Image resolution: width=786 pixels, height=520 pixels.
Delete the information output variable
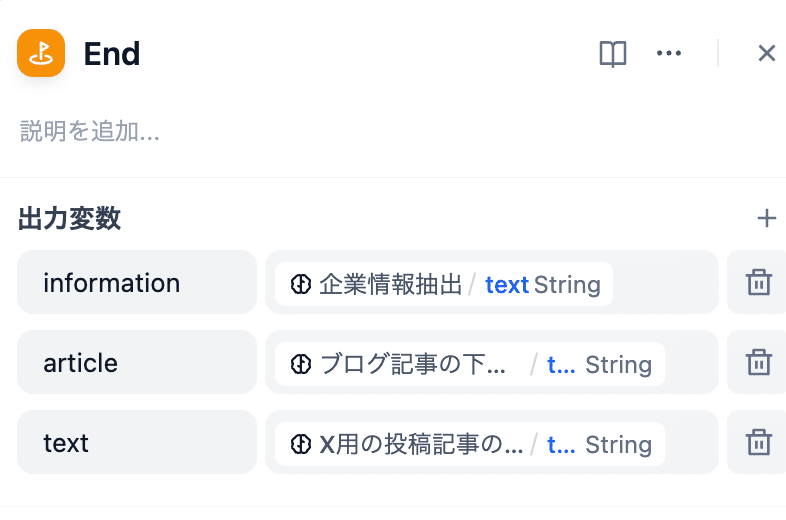pyautogui.click(x=758, y=282)
